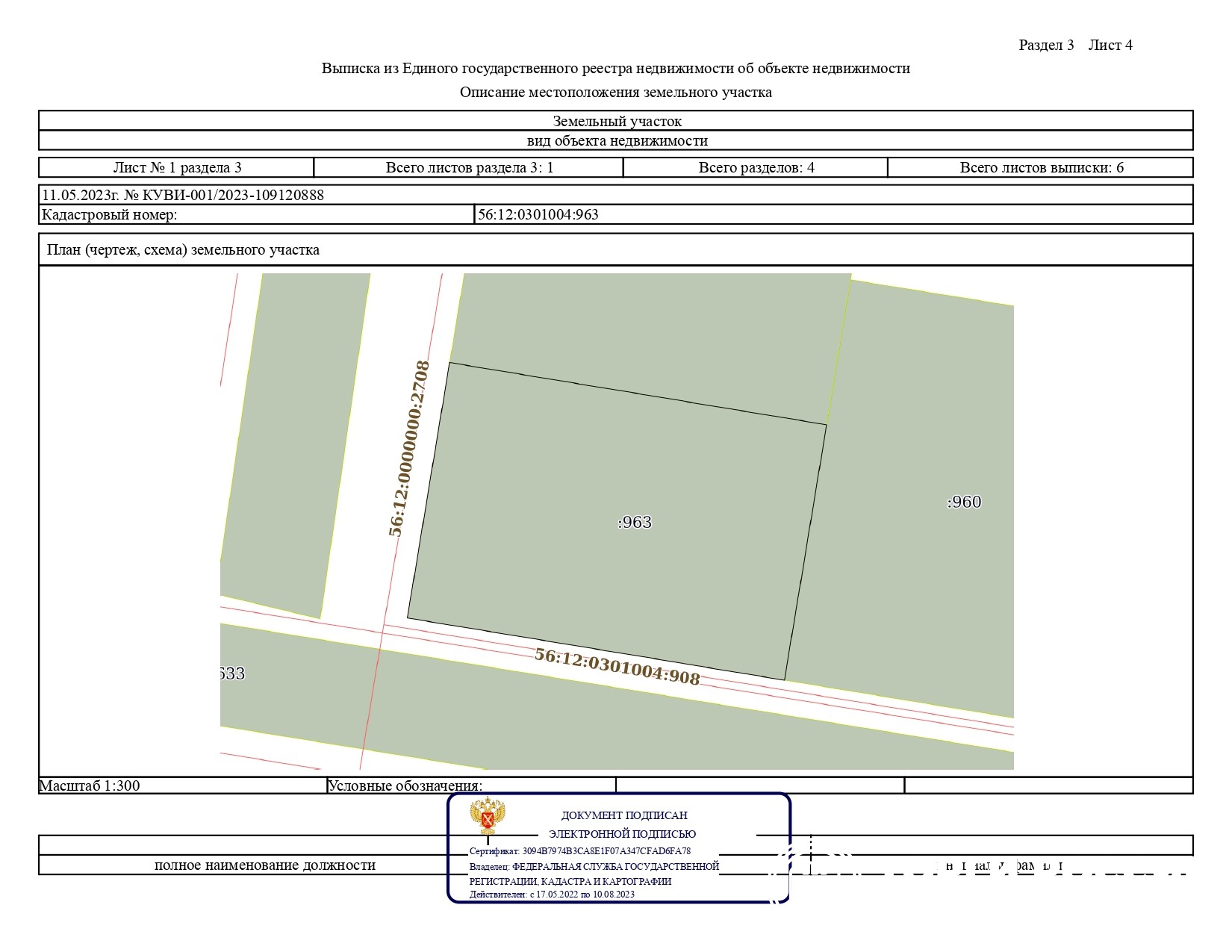Click the 'Сертификат' number in signature stamp
1232x952 pixels.
tap(580, 851)
